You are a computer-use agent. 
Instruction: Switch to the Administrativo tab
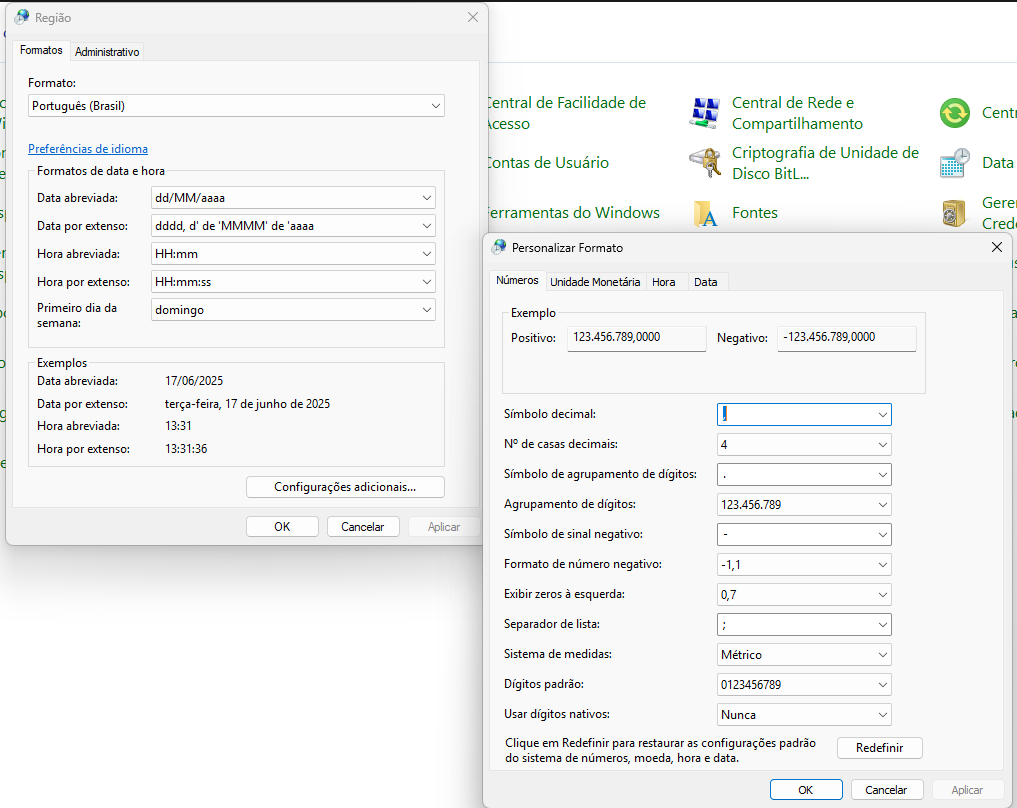pyautogui.click(x=107, y=51)
